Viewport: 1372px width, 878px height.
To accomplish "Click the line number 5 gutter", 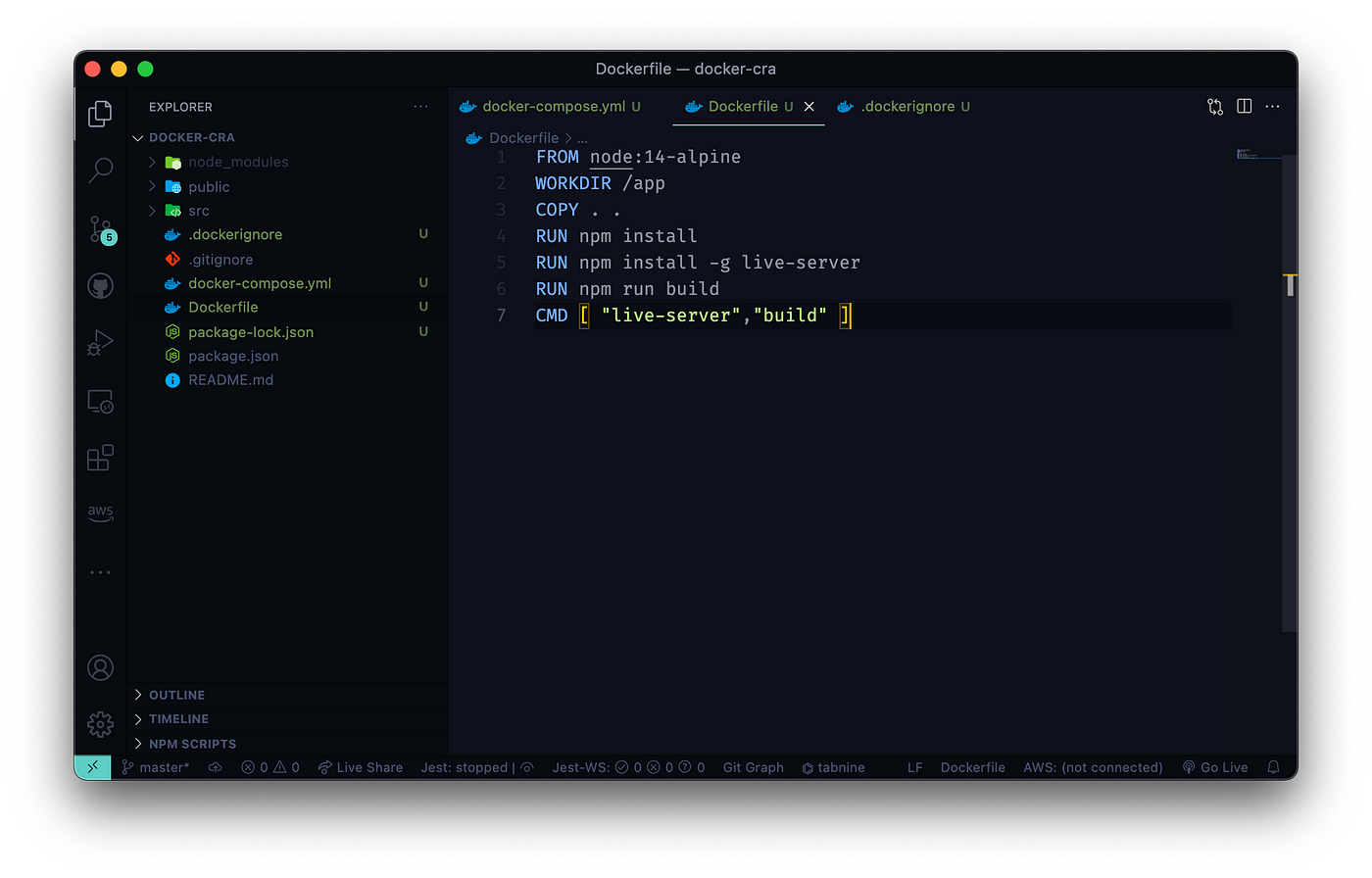I will coord(502,263).
